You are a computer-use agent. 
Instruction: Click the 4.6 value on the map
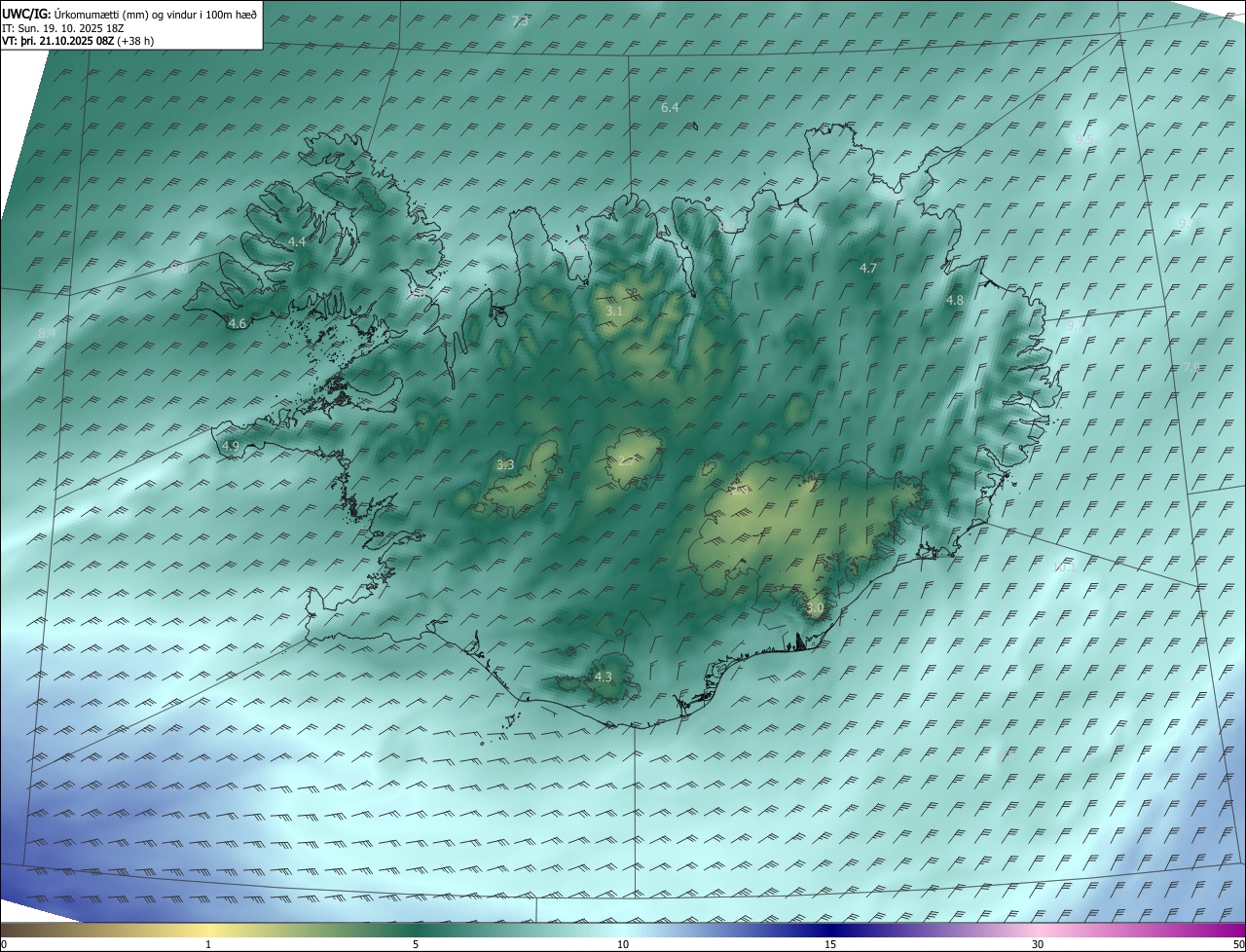(237, 324)
